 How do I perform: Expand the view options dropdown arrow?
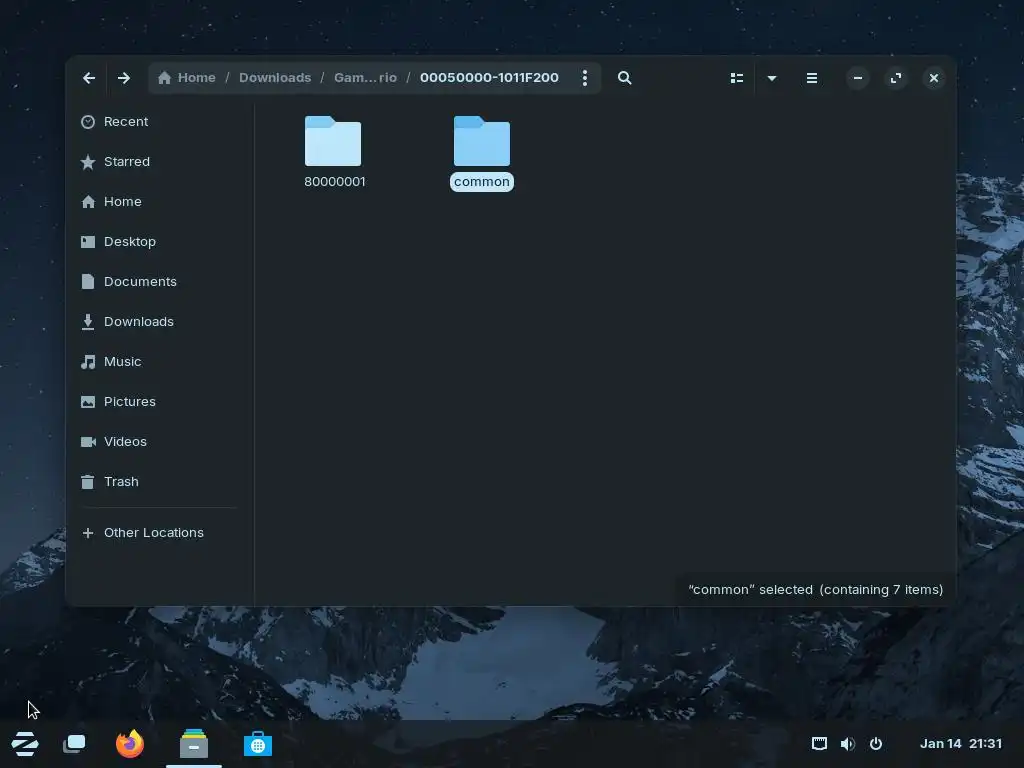(771, 78)
